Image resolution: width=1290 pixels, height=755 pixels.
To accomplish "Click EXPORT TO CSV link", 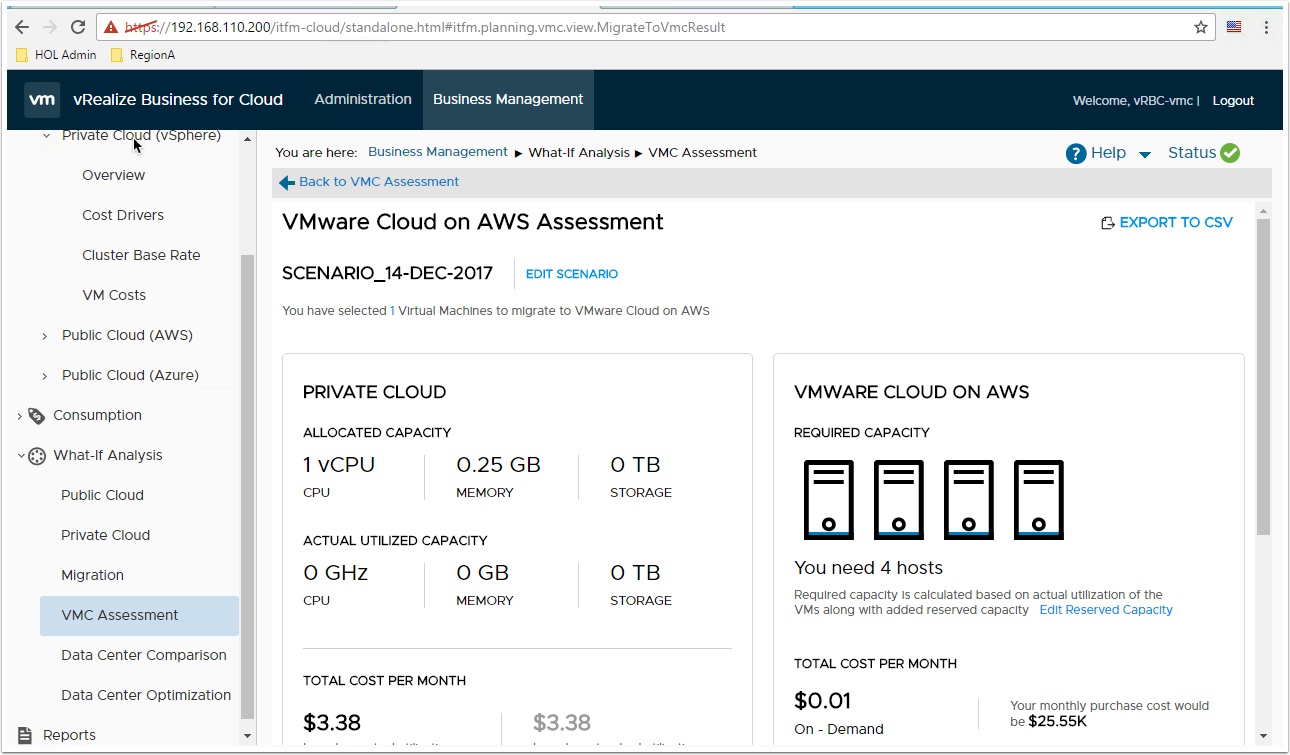I will [x=1176, y=223].
